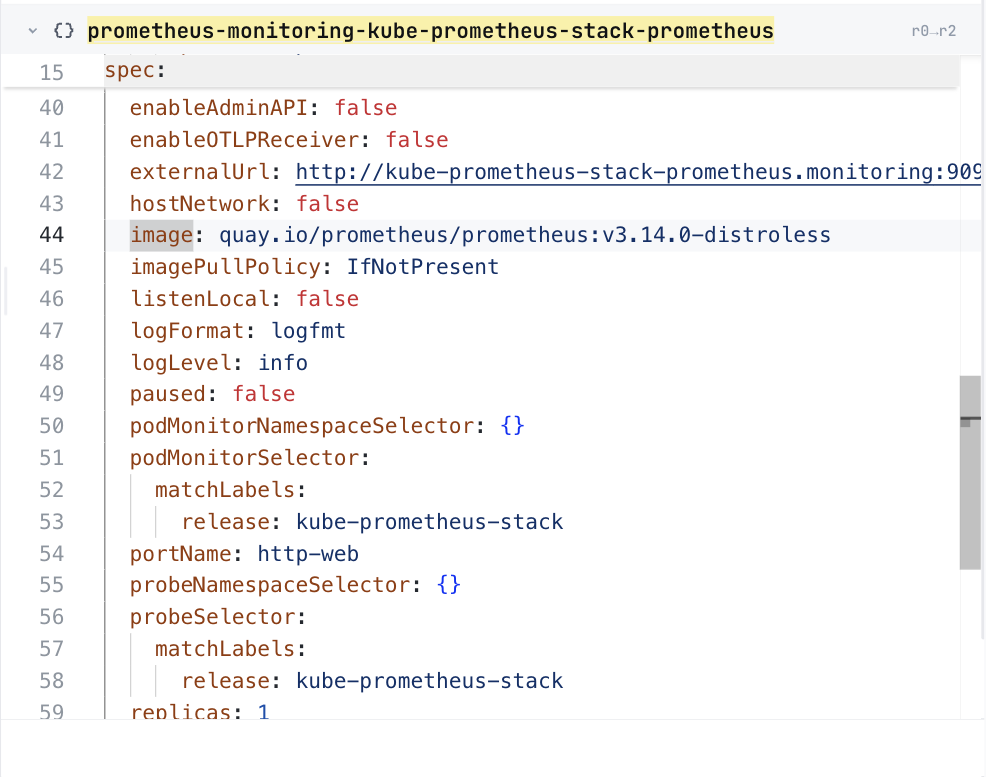986x777 pixels.
Task: Select the prometheus-monitoring-kube-prometheus-stack-prometheus title
Action: 431,31
